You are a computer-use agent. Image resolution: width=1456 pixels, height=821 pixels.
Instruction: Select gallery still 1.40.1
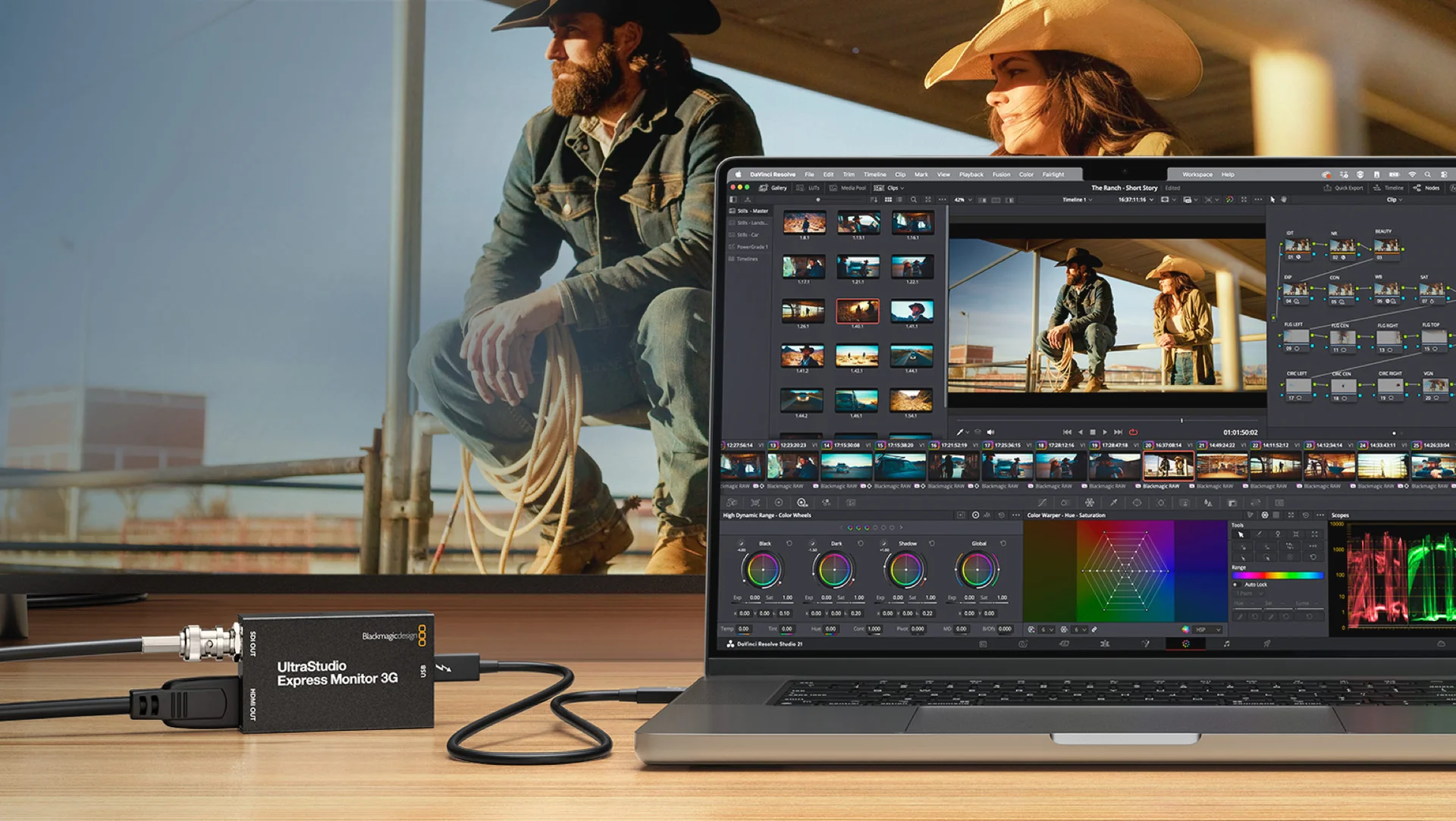pos(858,311)
